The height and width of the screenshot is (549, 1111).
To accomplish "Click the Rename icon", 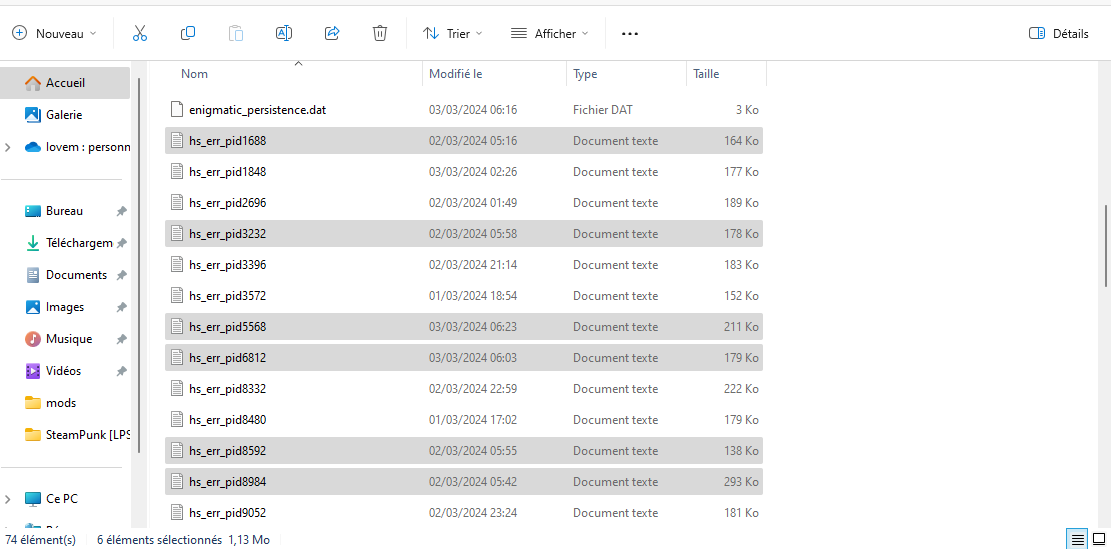I will click(284, 33).
